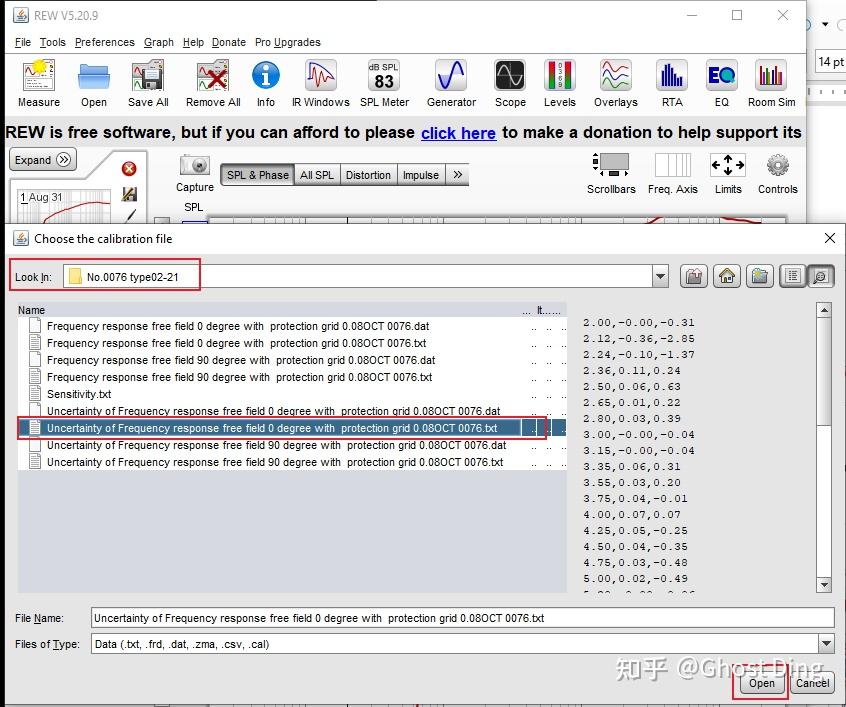Open the Overlays window
846x707 pixels.
click(x=616, y=83)
